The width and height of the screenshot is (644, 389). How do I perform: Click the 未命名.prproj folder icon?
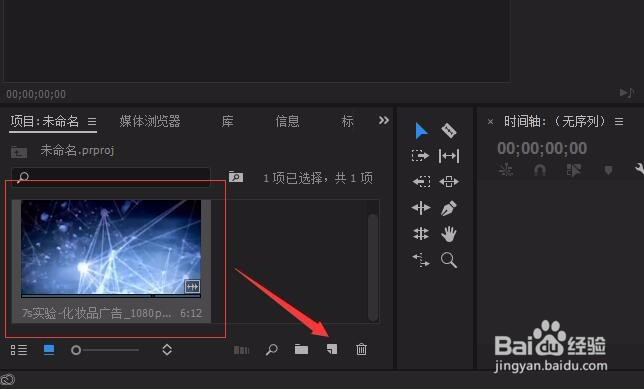click(x=19, y=152)
